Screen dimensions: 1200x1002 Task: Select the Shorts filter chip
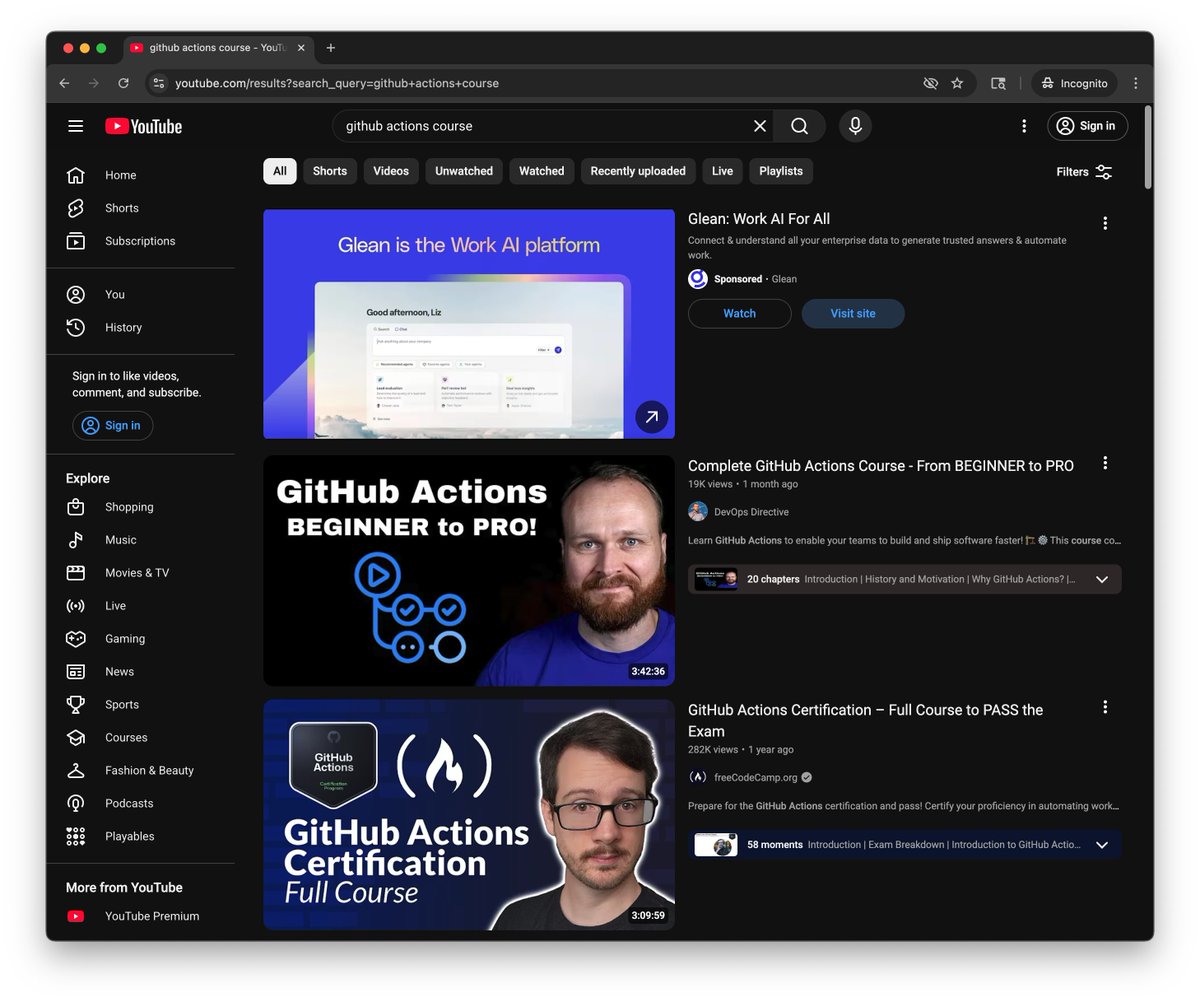point(330,171)
